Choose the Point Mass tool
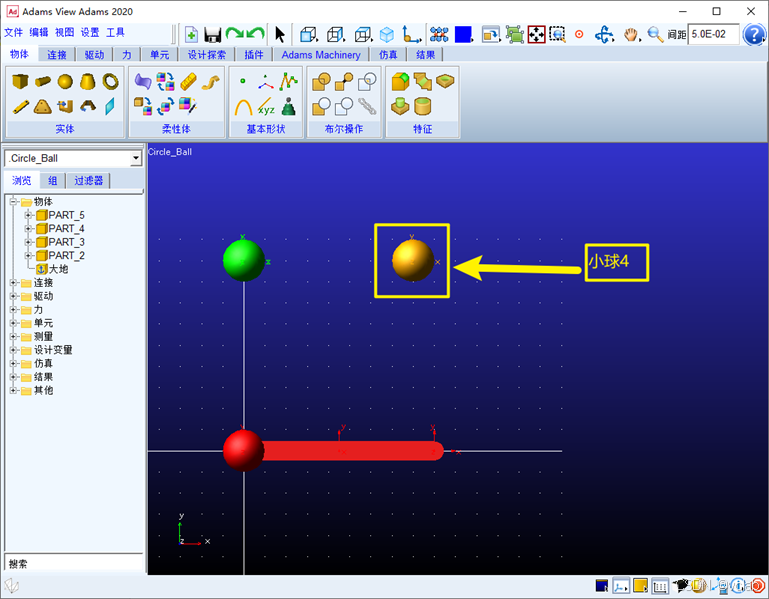Viewport: 769px width, 599px height. pos(288,106)
